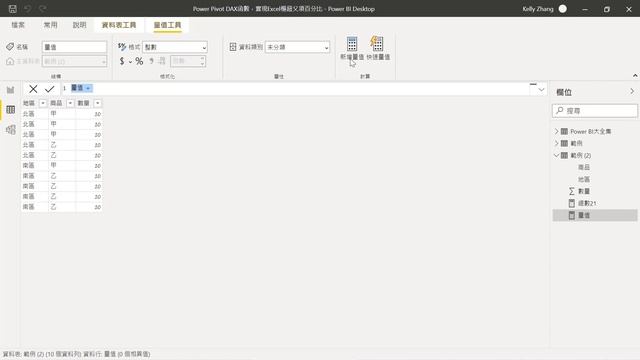Click the 搜尋 search box in fields pane
Viewport: 640px width, 360px height.
pyautogui.click(x=595, y=111)
